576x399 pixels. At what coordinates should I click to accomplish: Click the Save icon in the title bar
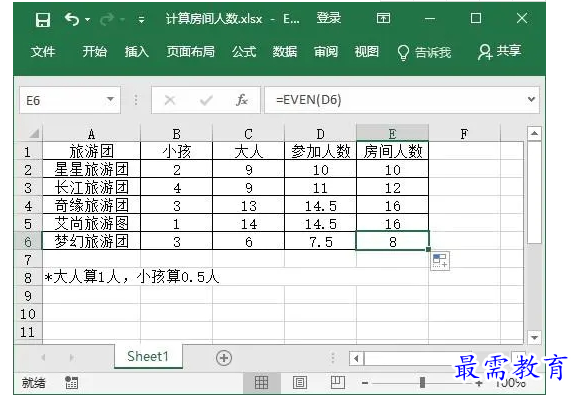(x=43, y=19)
